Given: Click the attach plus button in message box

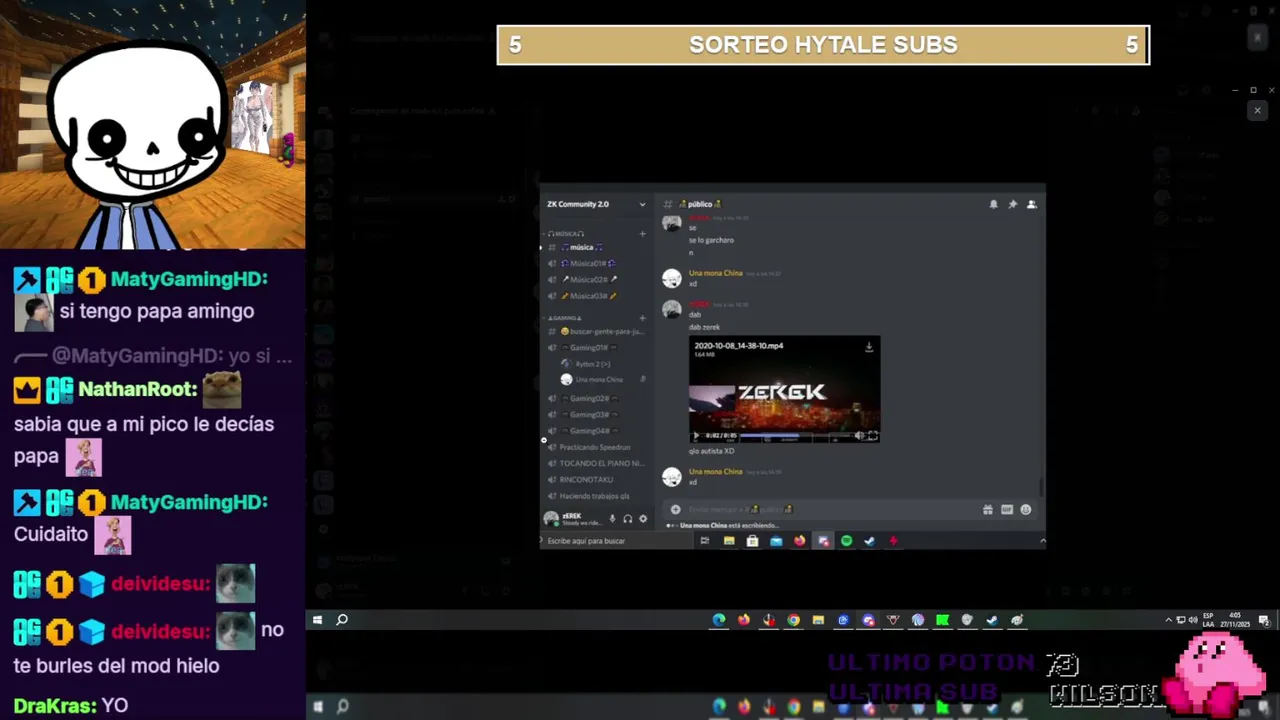Looking at the screenshot, I should [675, 509].
